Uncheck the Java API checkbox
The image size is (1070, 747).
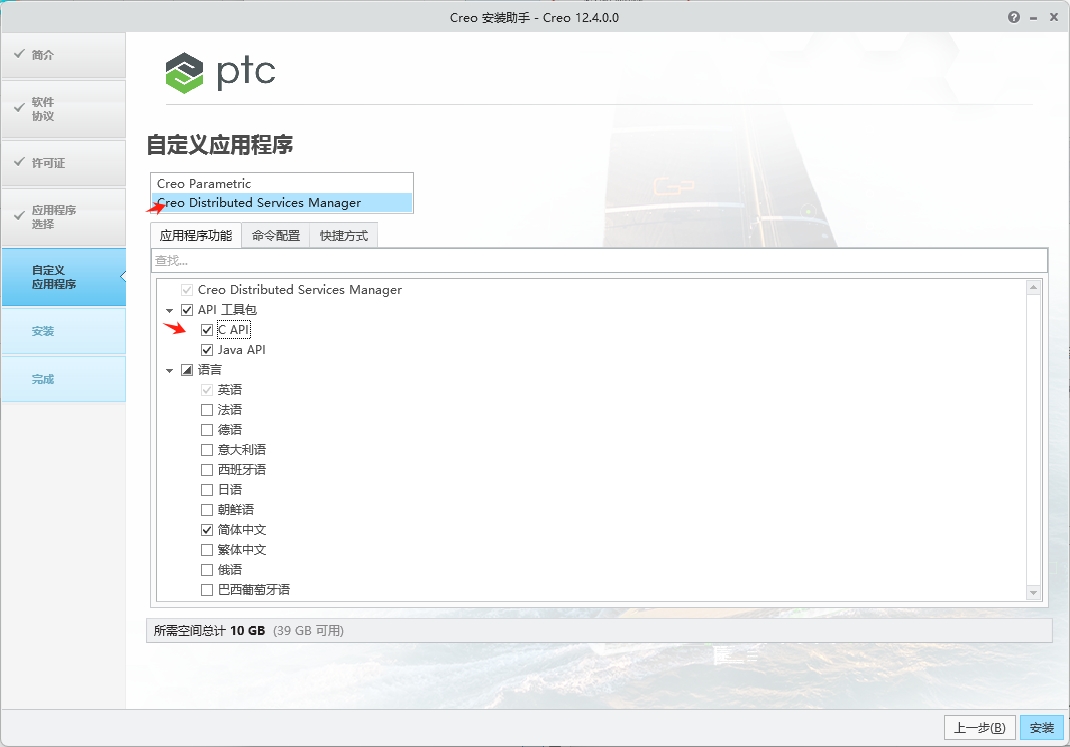coord(207,350)
